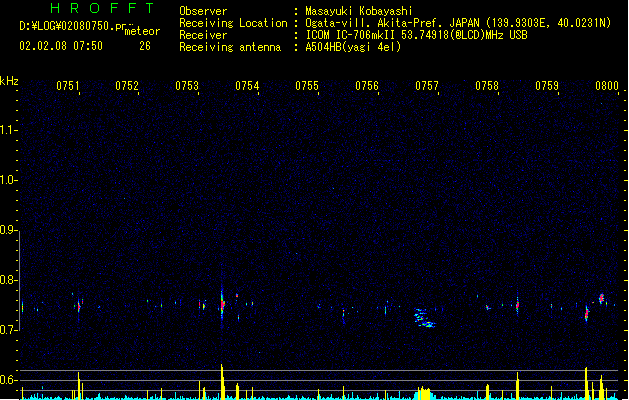This screenshot has height=400, width=629.
Task: Click the 0.7 kHz frequency axis label
Action: click(x=9, y=330)
